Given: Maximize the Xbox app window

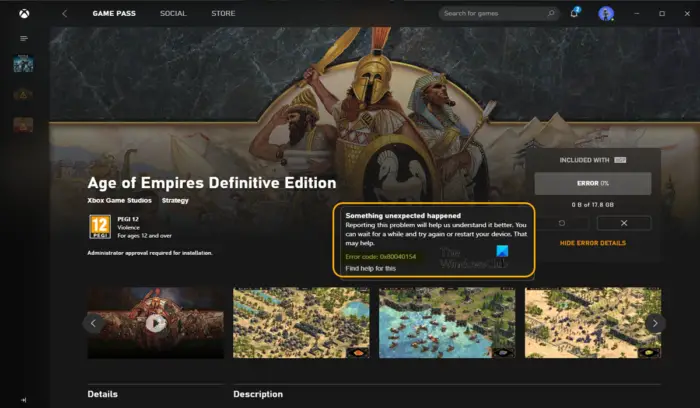Looking at the screenshot, I should tap(662, 13).
